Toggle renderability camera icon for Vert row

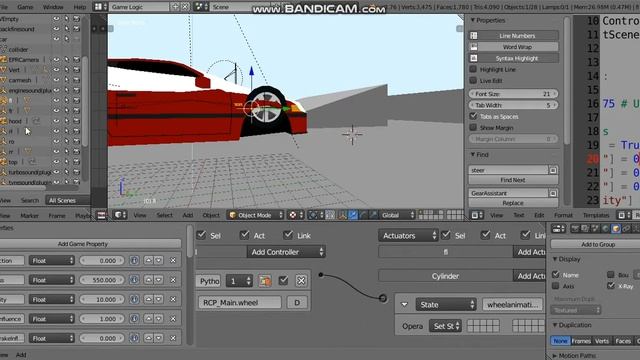(x=76, y=70)
